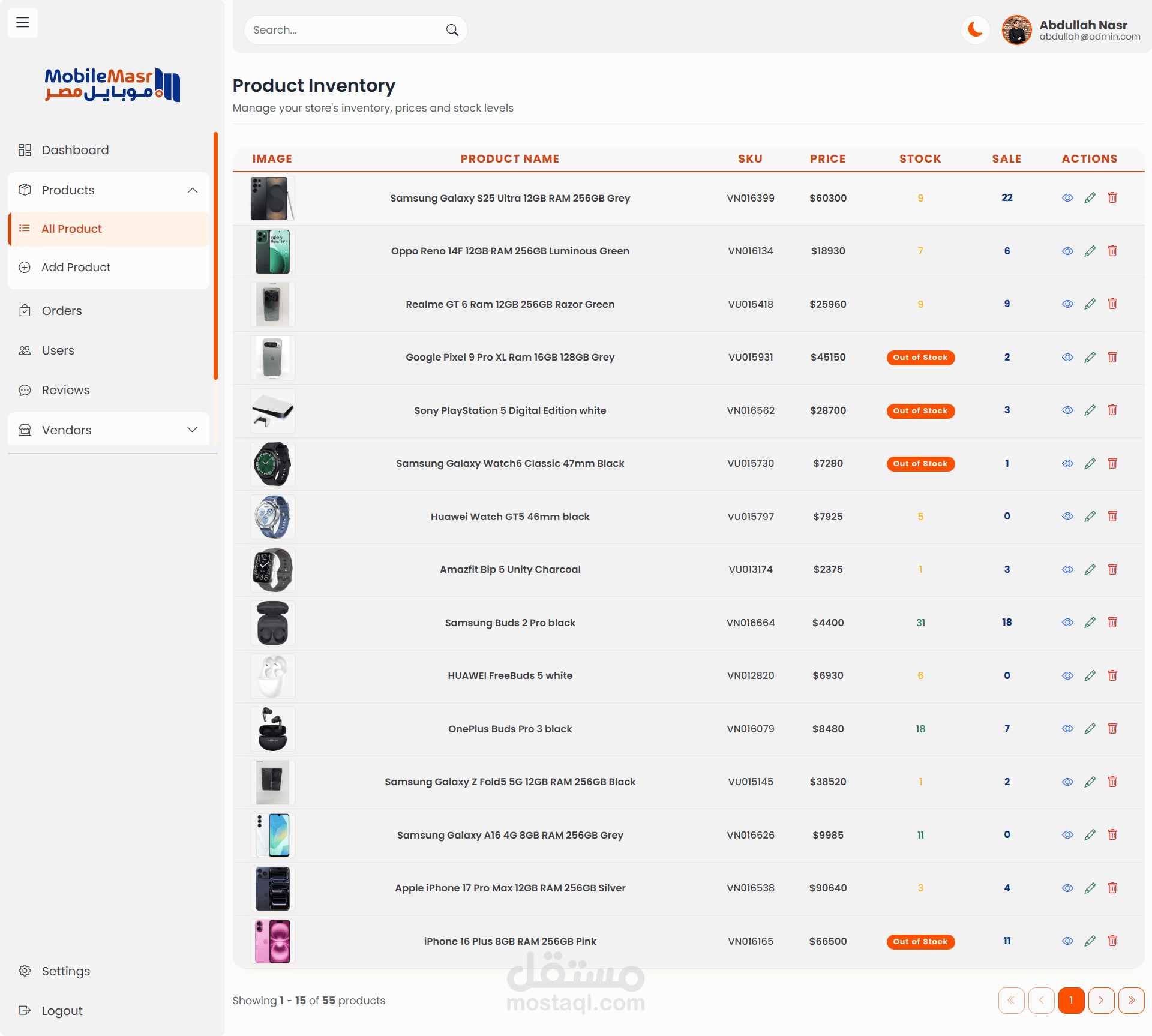Delete the Oppo Reno 14F product
The image size is (1152, 1036).
[x=1112, y=251]
